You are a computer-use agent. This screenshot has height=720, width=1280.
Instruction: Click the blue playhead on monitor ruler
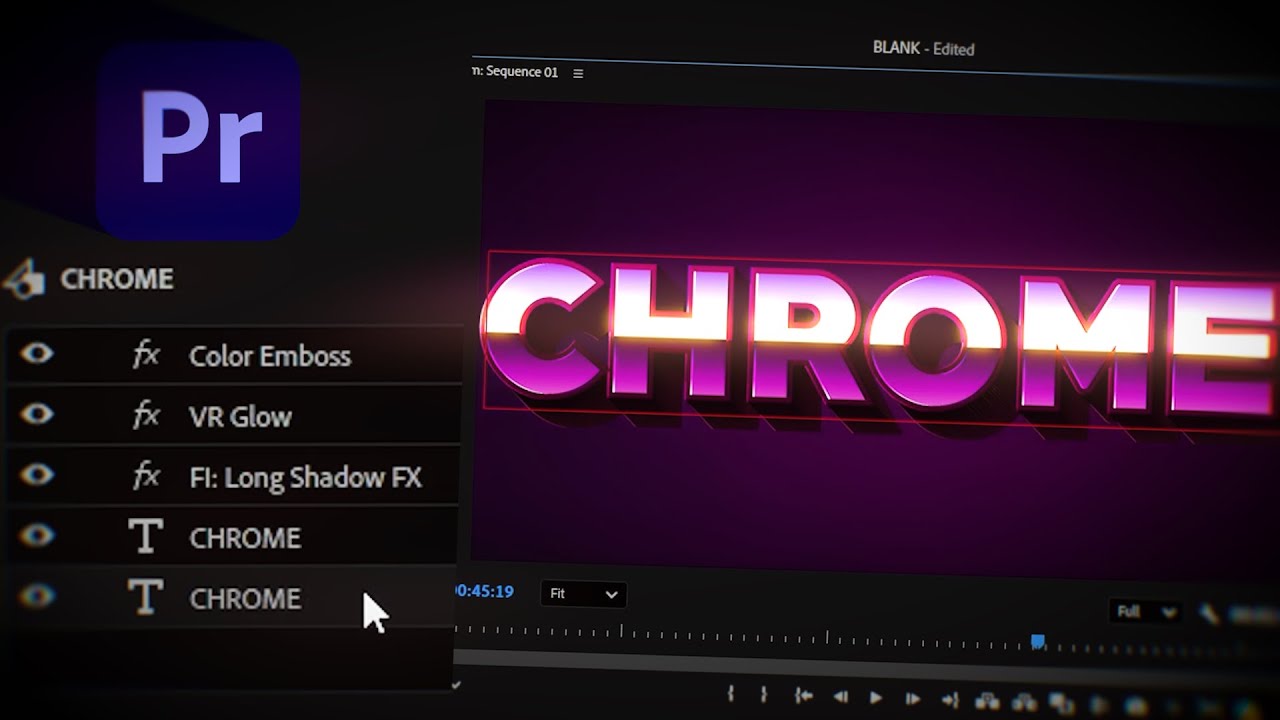(1038, 641)
